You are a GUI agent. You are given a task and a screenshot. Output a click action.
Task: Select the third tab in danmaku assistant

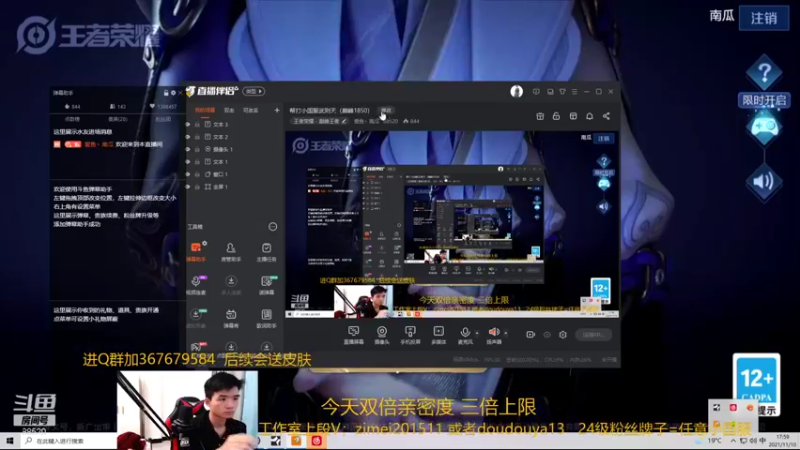[163, 119]
